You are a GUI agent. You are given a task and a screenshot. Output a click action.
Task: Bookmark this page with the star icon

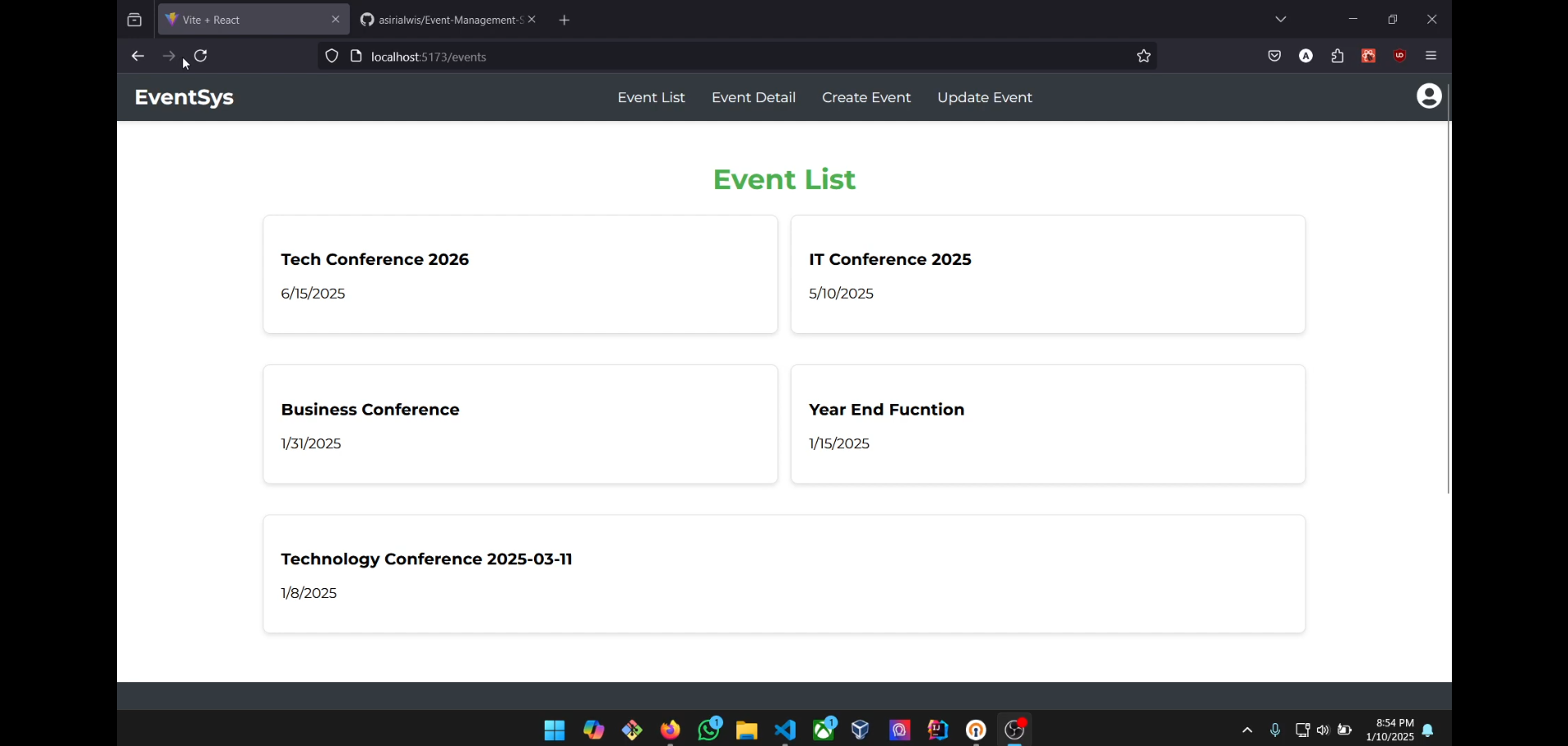[x=1143, y=56]
